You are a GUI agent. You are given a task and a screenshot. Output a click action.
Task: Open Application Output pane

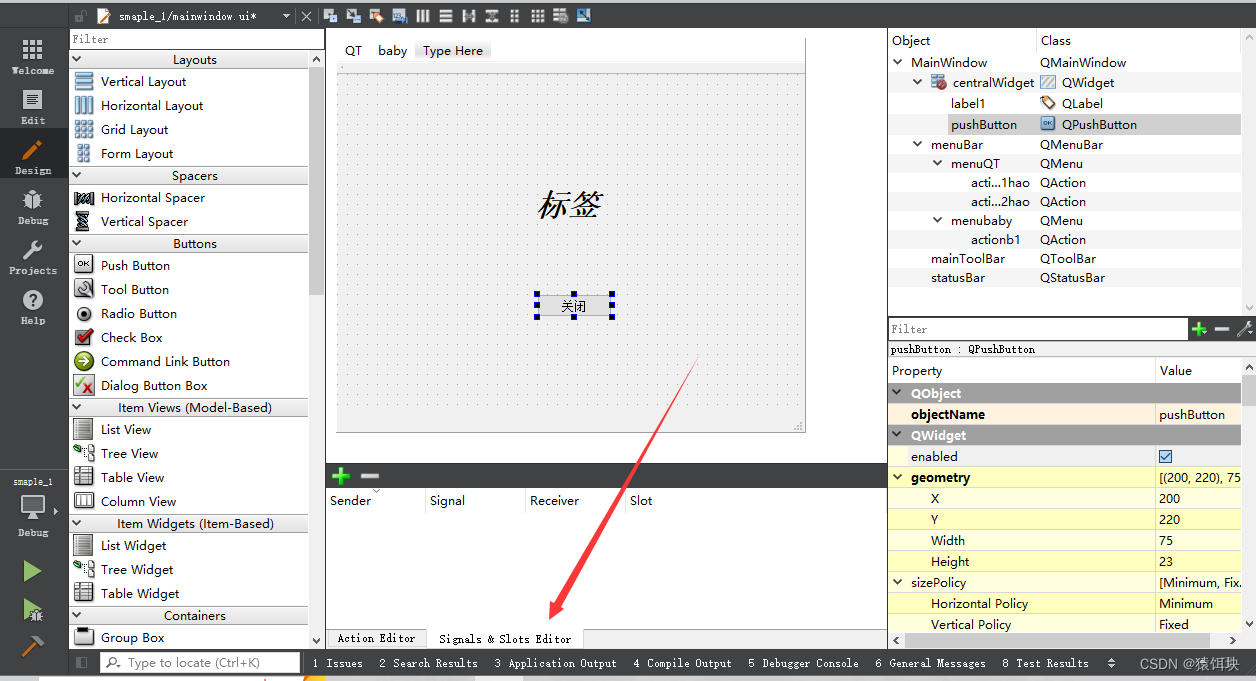555,663
